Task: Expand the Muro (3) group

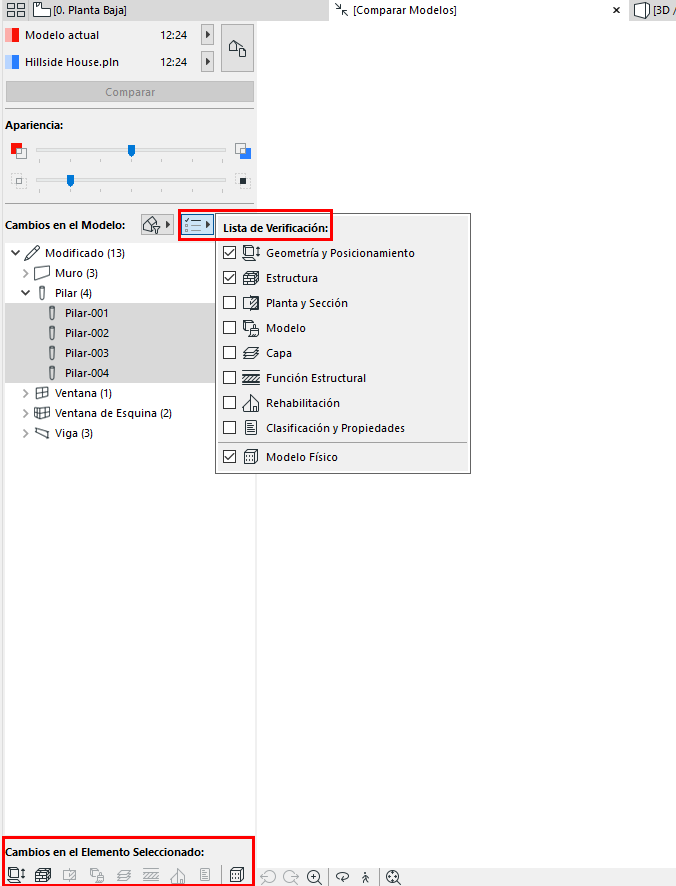Action: click(25, 273)
